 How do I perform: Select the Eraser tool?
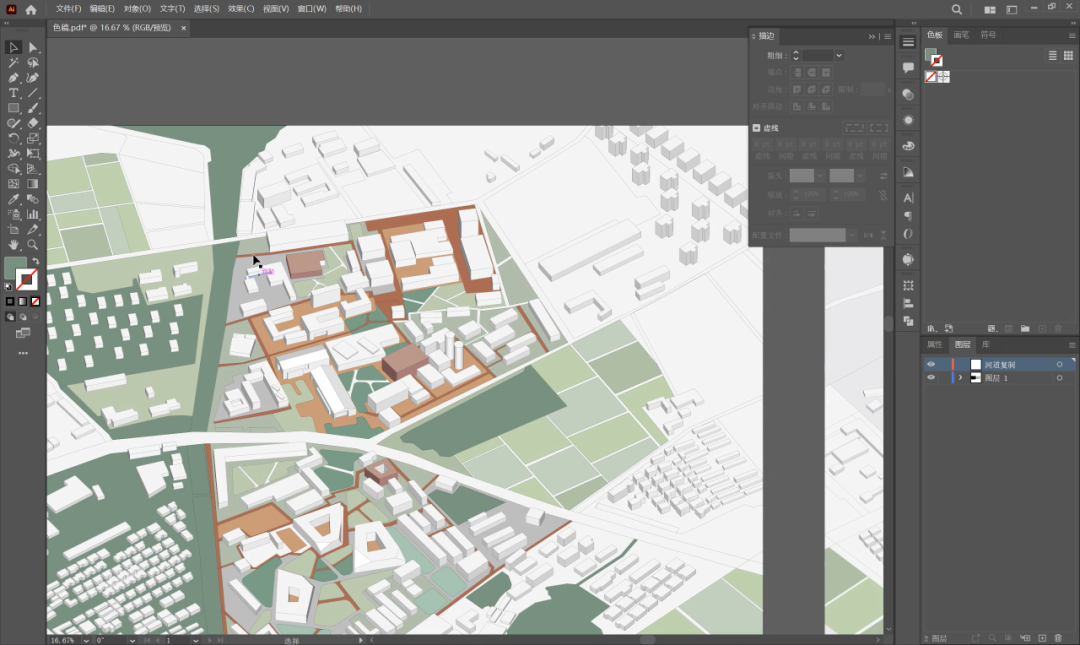coord(33,123)
